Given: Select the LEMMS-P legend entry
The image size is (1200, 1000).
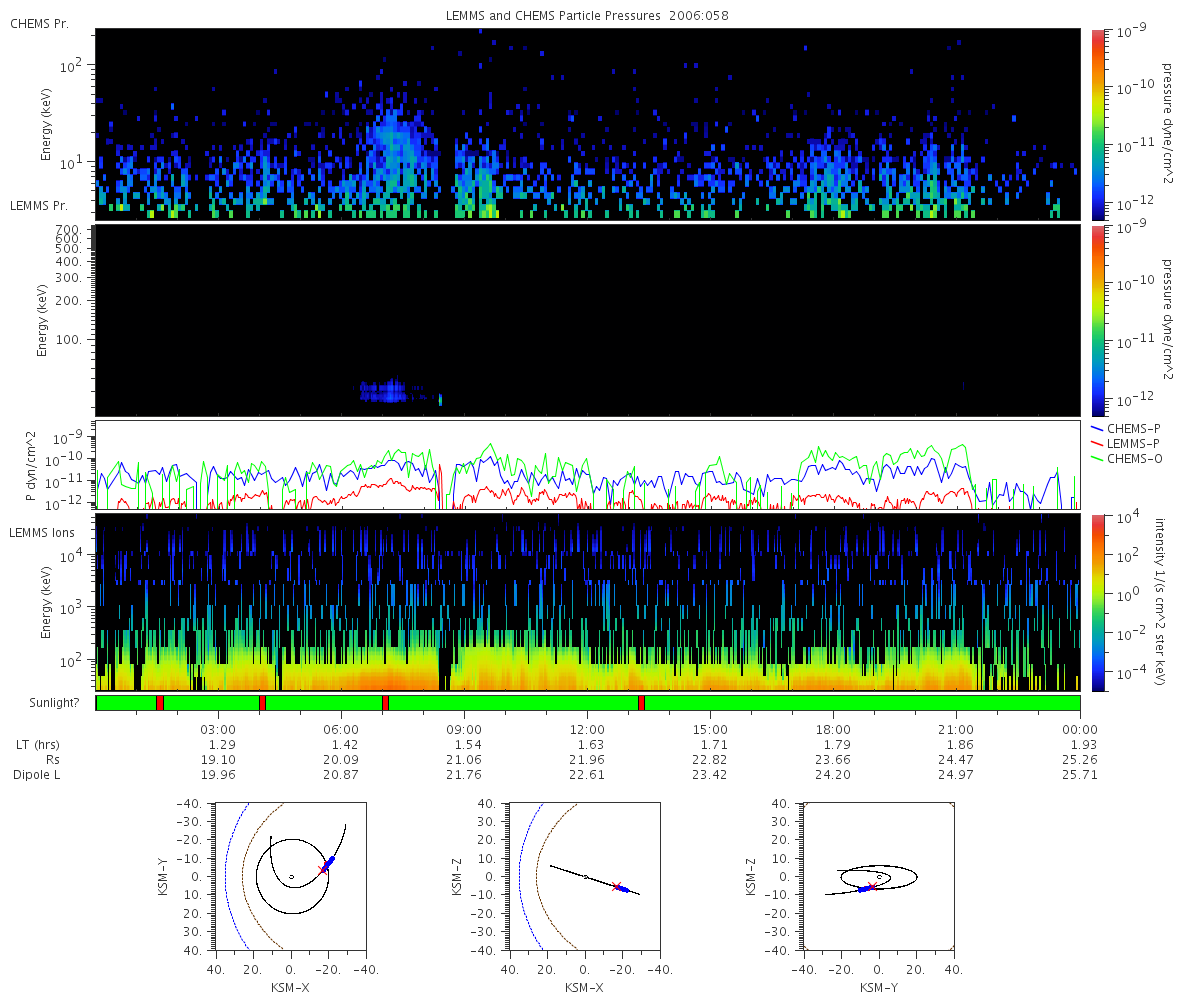Looking at the screenshot, I should tap(1125, 443).
